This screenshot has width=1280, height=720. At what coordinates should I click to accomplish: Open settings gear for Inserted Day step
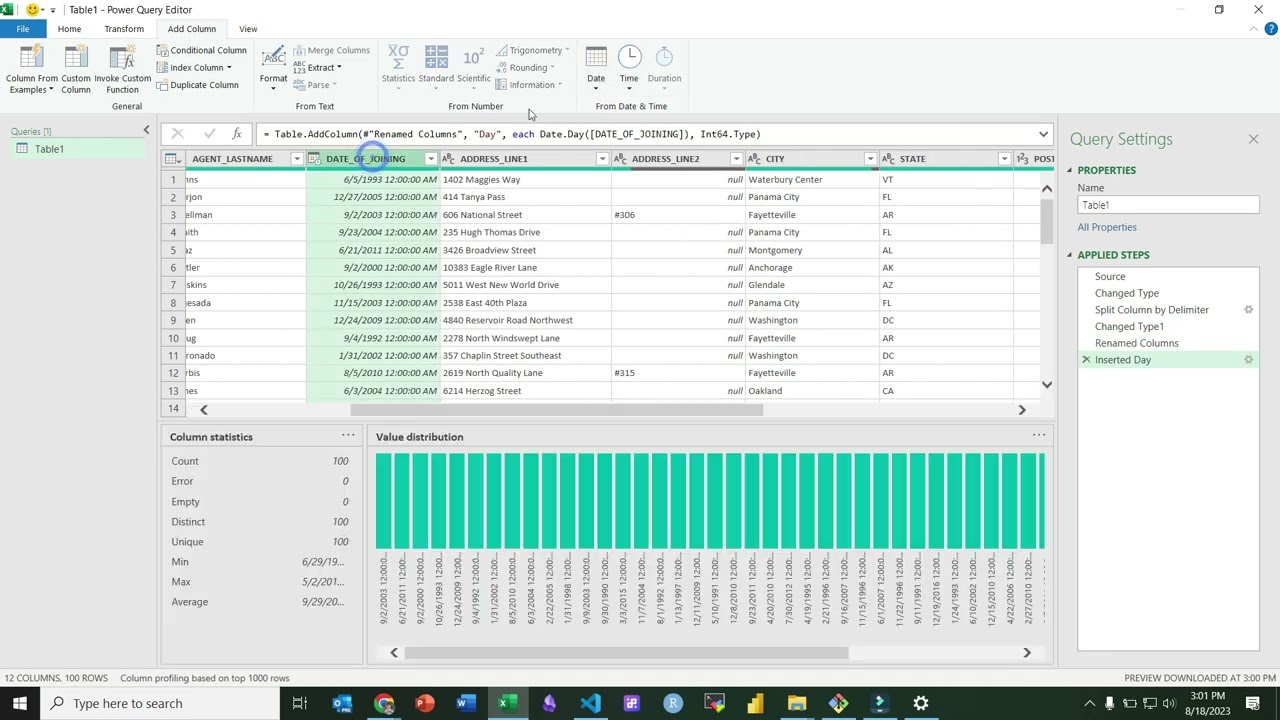[1248, 360]
